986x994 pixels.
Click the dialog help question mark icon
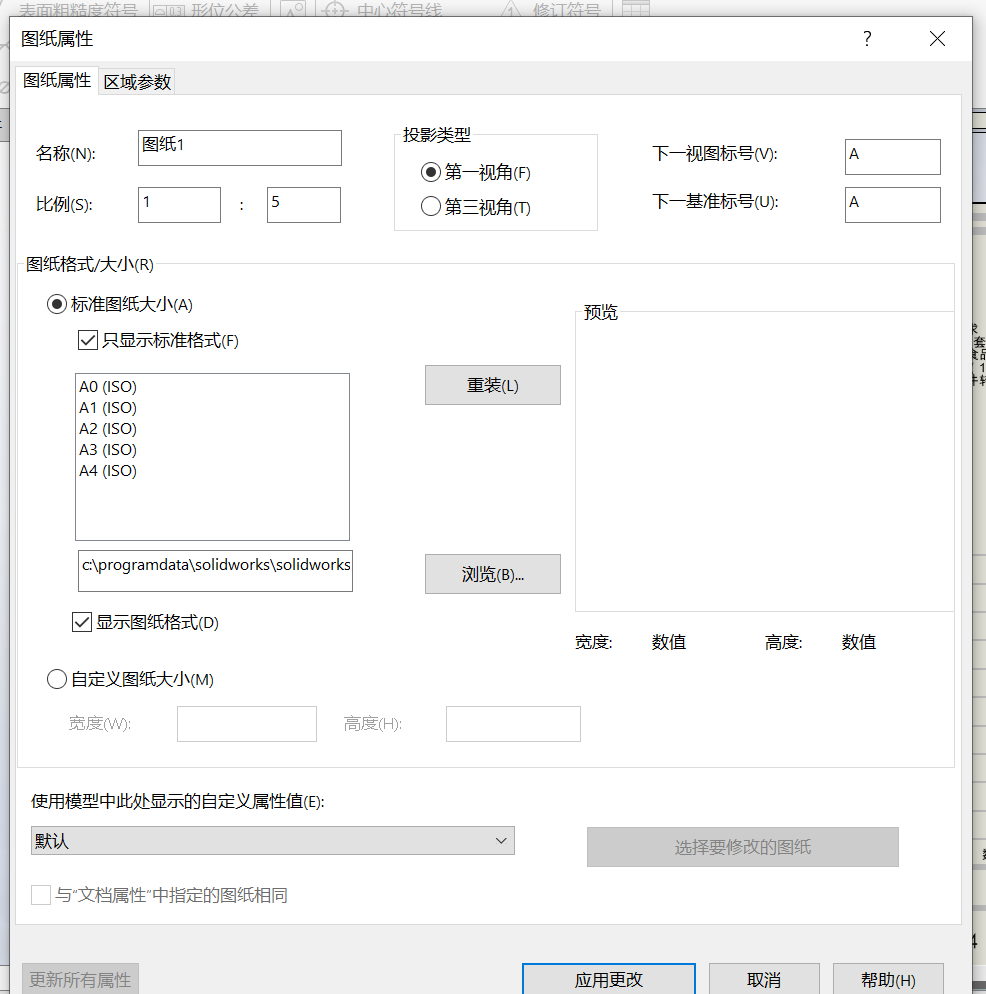(866, 39)
